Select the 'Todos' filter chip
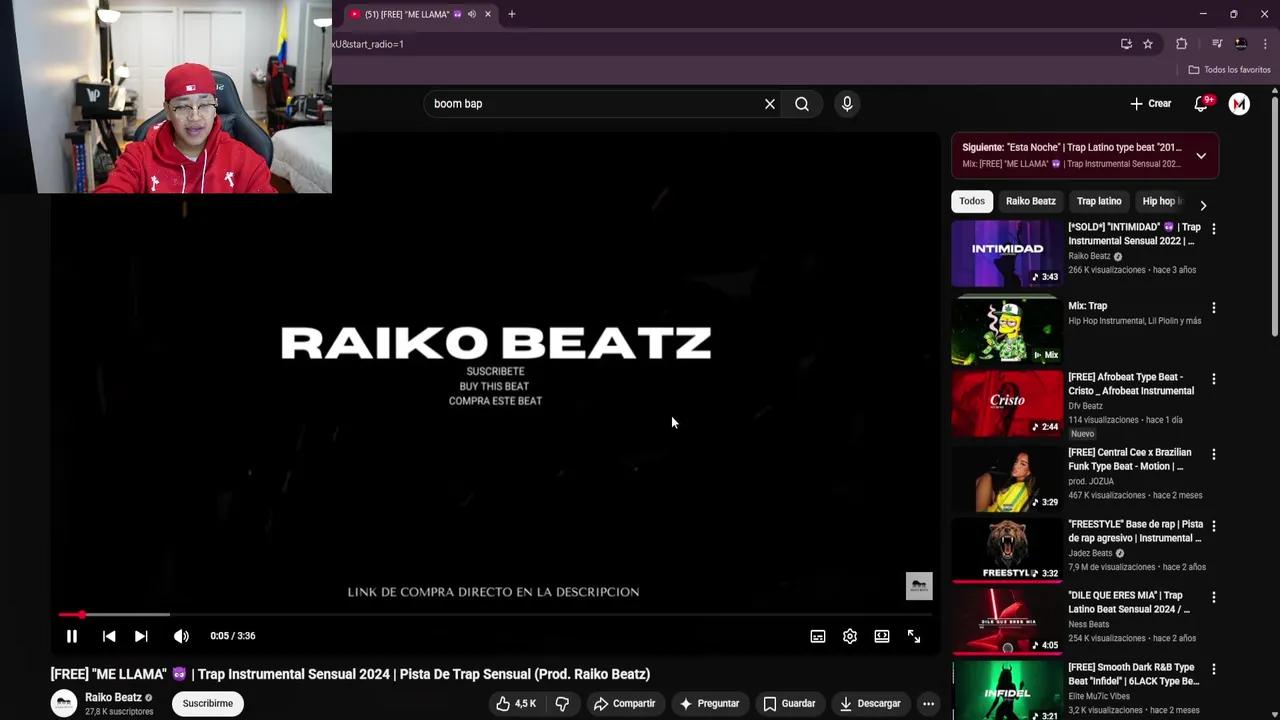The width and height of the screenshot is (1280, 720). (971, 201)
